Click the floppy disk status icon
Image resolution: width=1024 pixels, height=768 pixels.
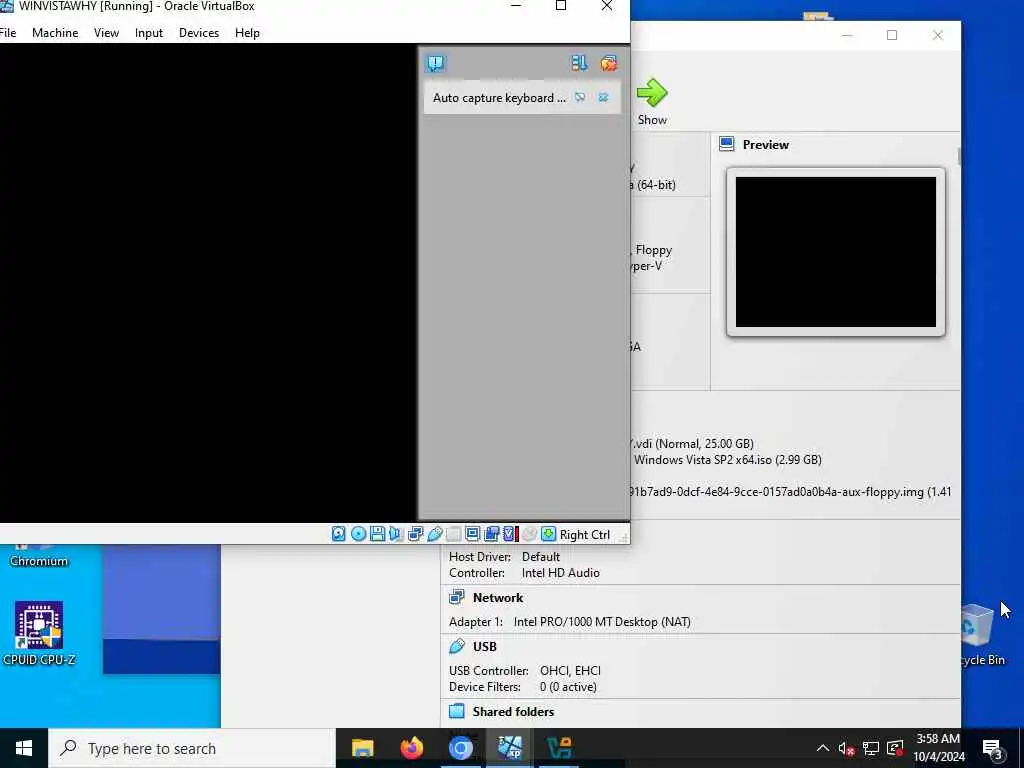pos(377,534)
